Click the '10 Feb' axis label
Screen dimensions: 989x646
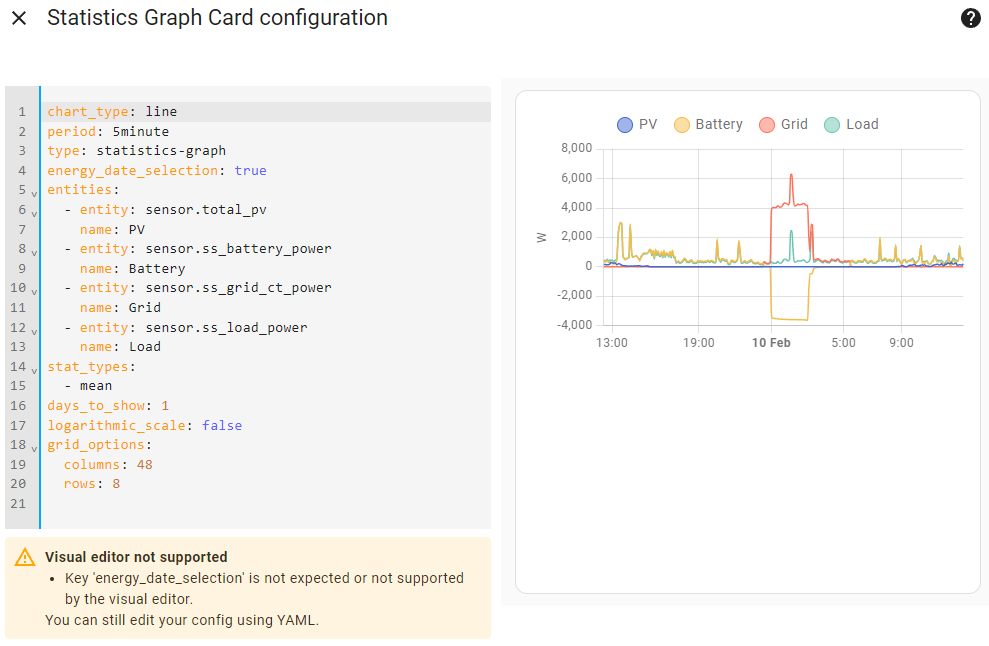(x=771, y=343)
